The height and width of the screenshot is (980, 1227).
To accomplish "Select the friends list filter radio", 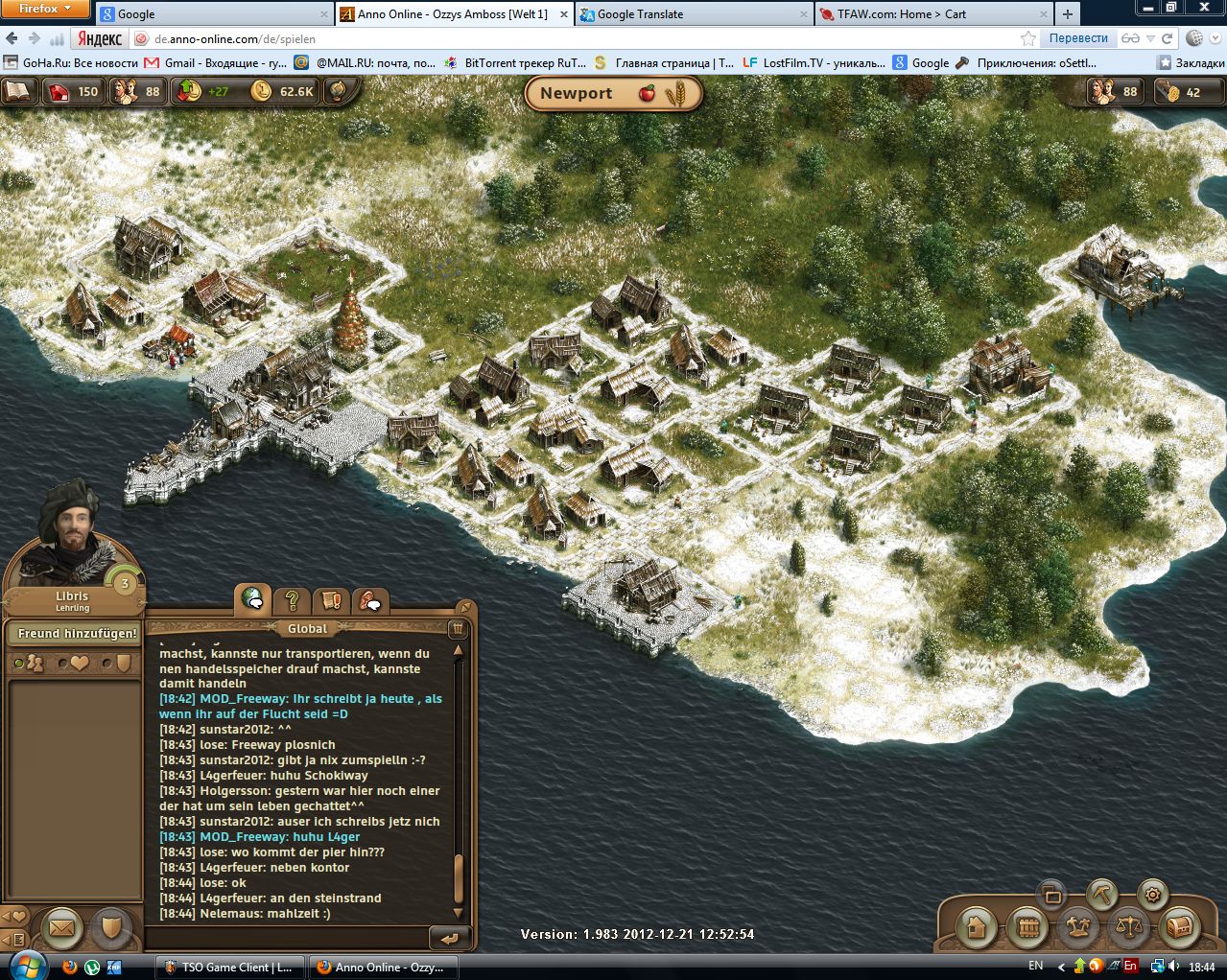I will point(19,663).
